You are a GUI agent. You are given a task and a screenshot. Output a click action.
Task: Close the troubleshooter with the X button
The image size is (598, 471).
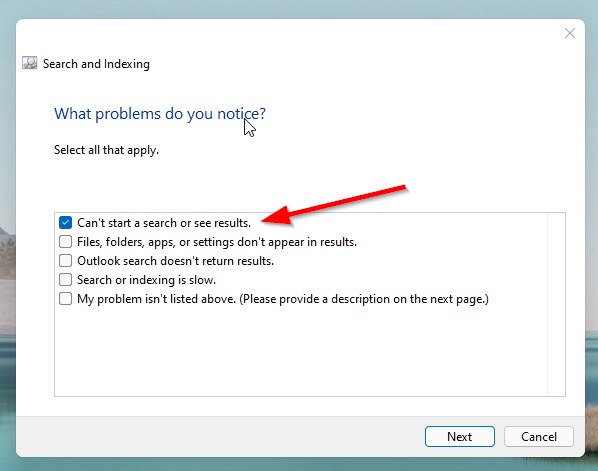tap(570, 33)
